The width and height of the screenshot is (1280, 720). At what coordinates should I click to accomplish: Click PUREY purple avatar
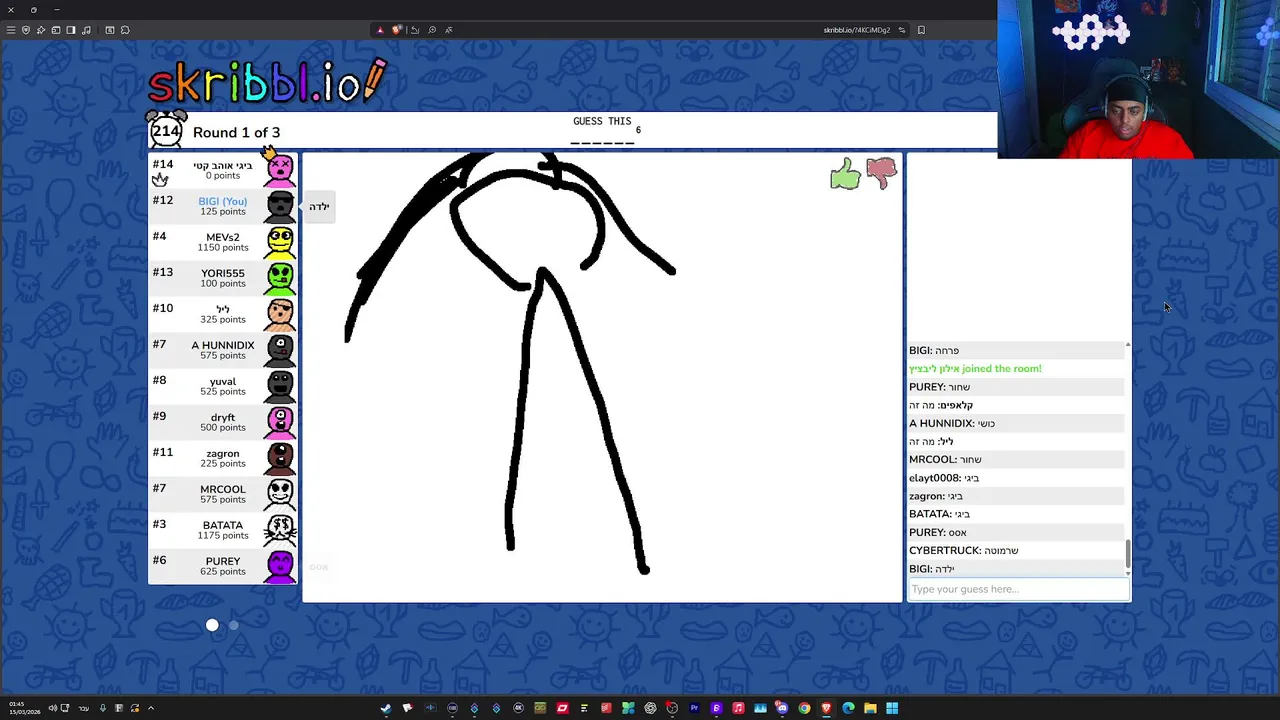[280, 565]
